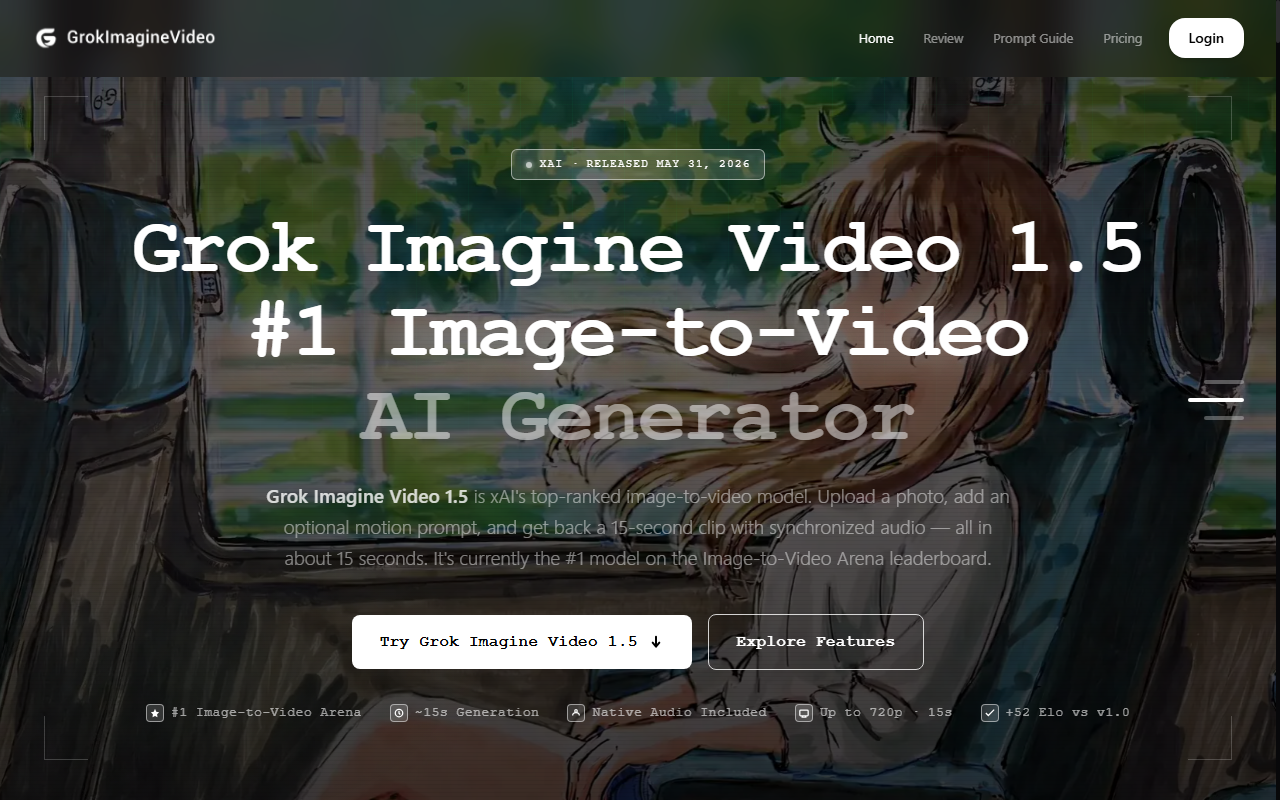Open the hamburger menu icon at right

click(x=1216, y=400)
